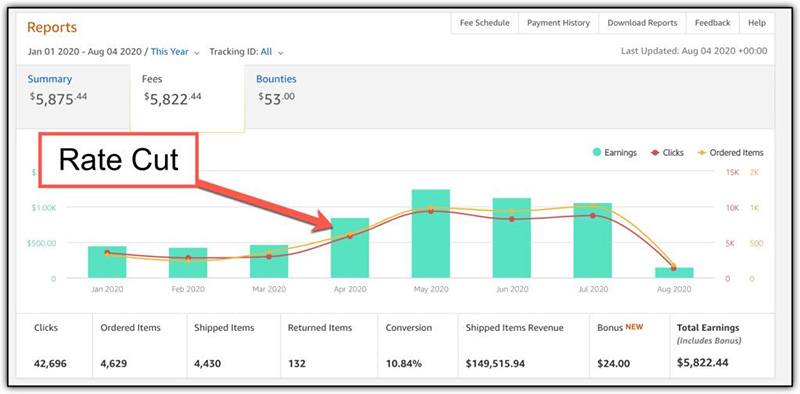The image size is (800, 394).
Task: Open Download Reports
Action: (x=642, y=23)
